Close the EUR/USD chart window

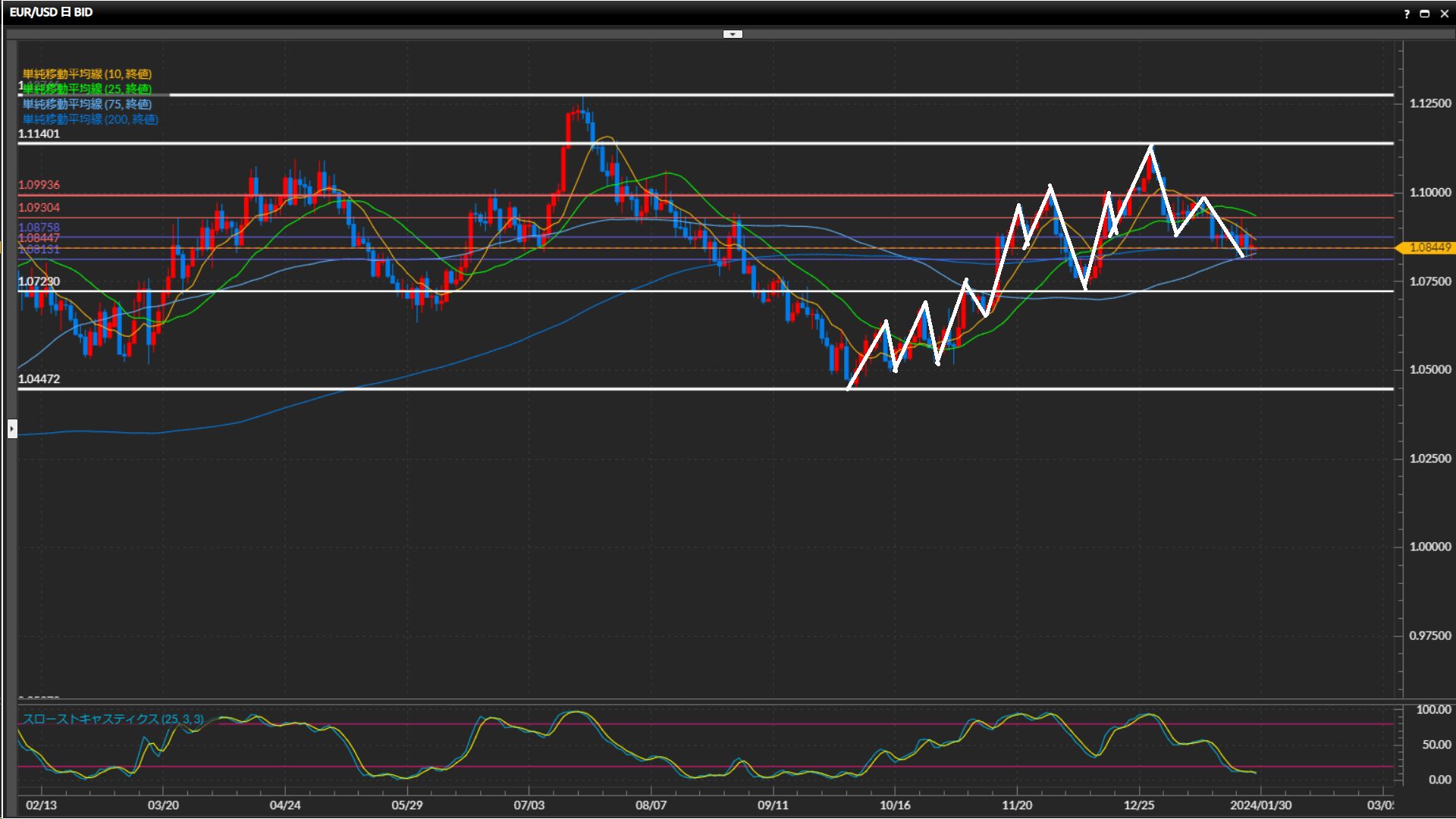pyautogui.click(x=1444, y=14)
